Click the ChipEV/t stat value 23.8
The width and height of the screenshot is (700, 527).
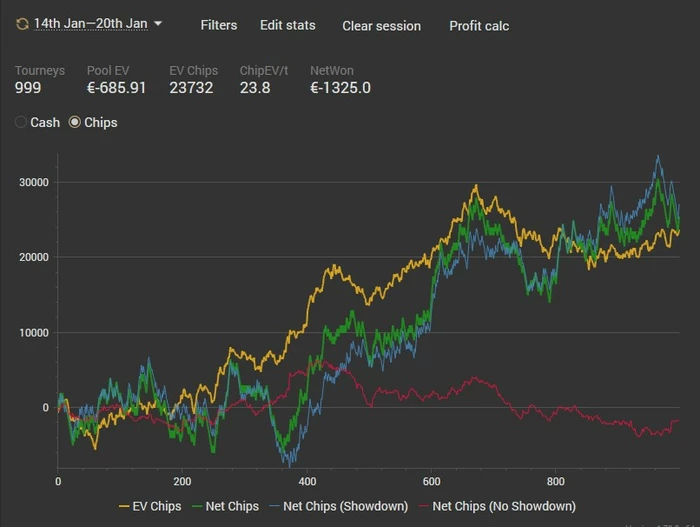click(255, 88)
